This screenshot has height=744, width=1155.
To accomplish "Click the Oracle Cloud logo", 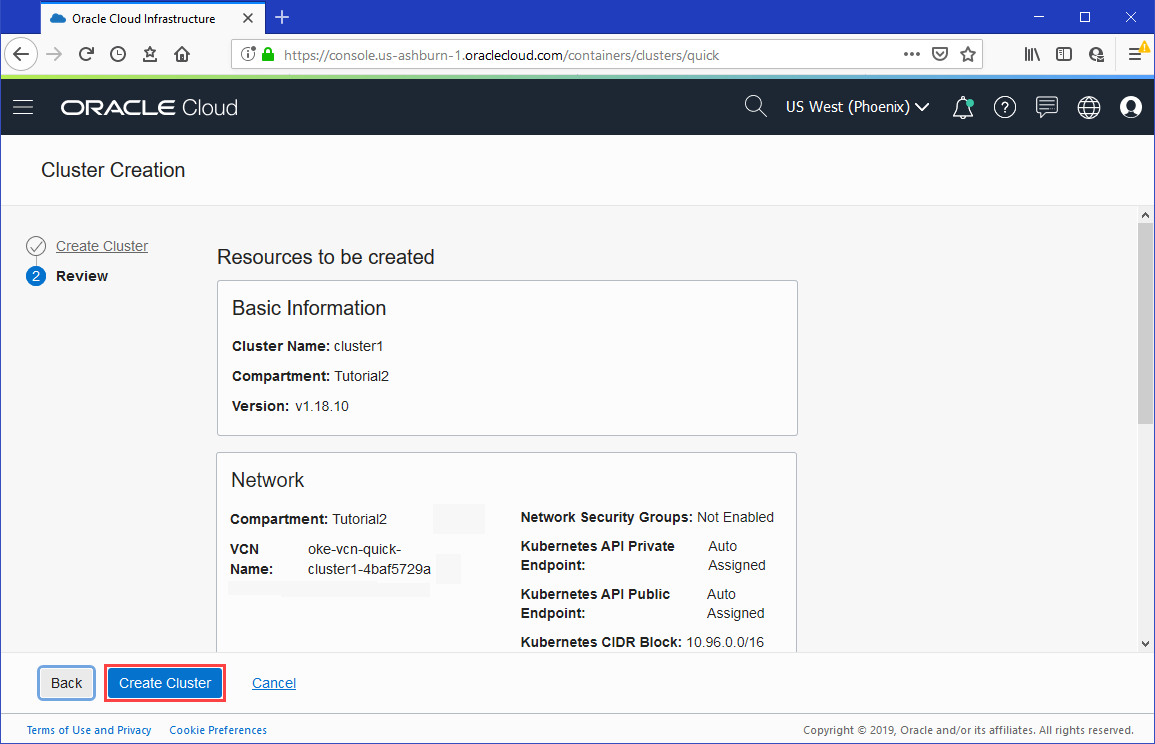I will point(149,108).
